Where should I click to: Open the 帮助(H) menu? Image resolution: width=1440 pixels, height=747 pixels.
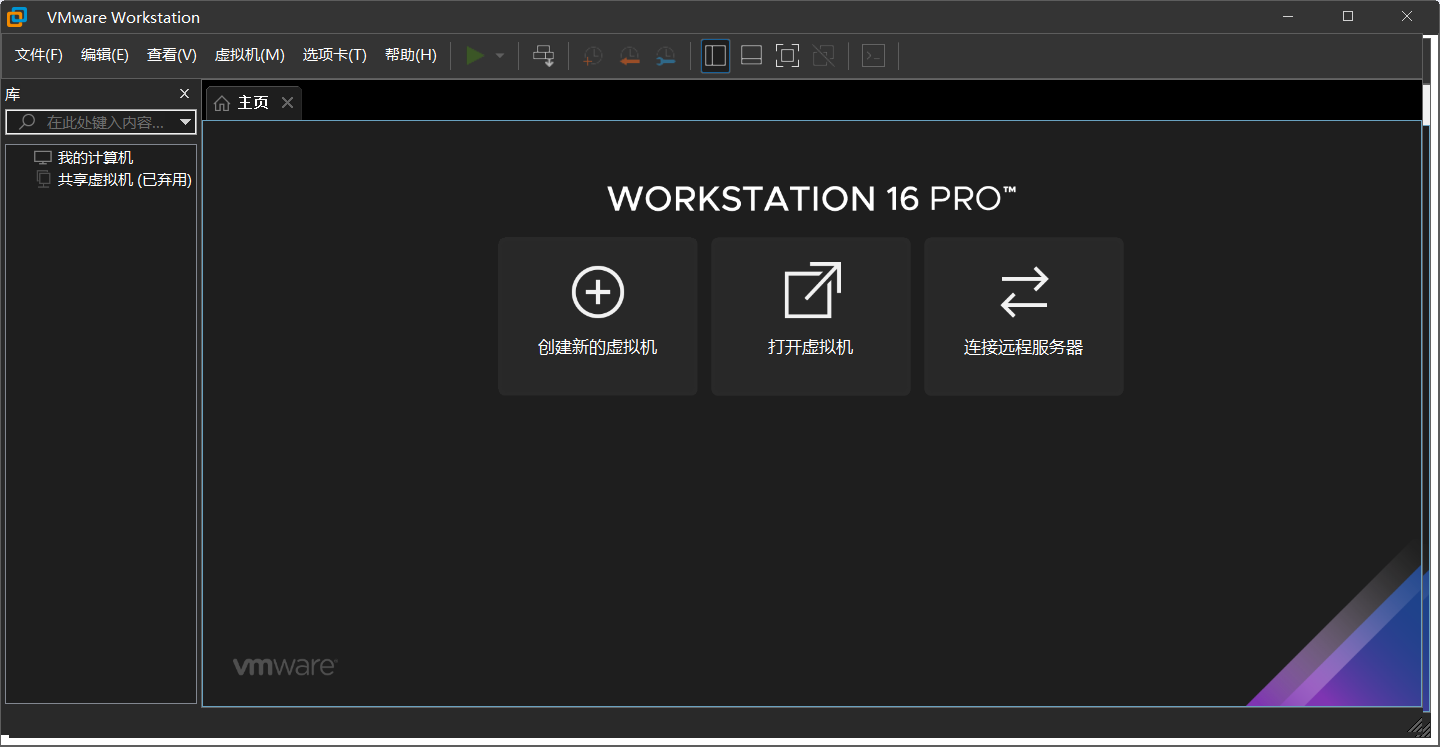pyautogui.click(x=411, y=55)
